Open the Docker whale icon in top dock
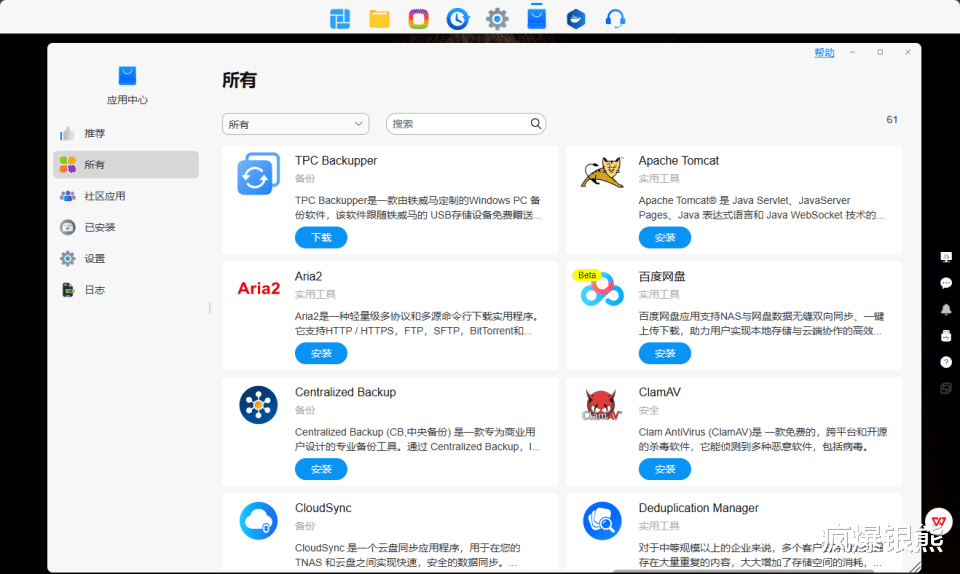960x574 pixels. coord(576,19)
